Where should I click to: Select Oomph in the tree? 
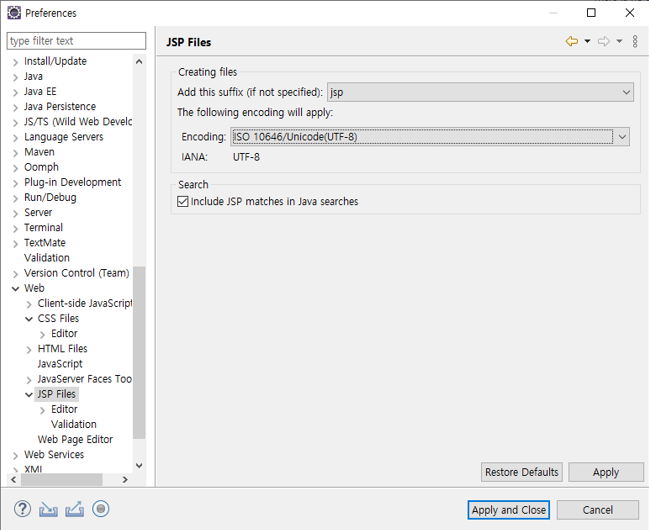pos(41,167)
